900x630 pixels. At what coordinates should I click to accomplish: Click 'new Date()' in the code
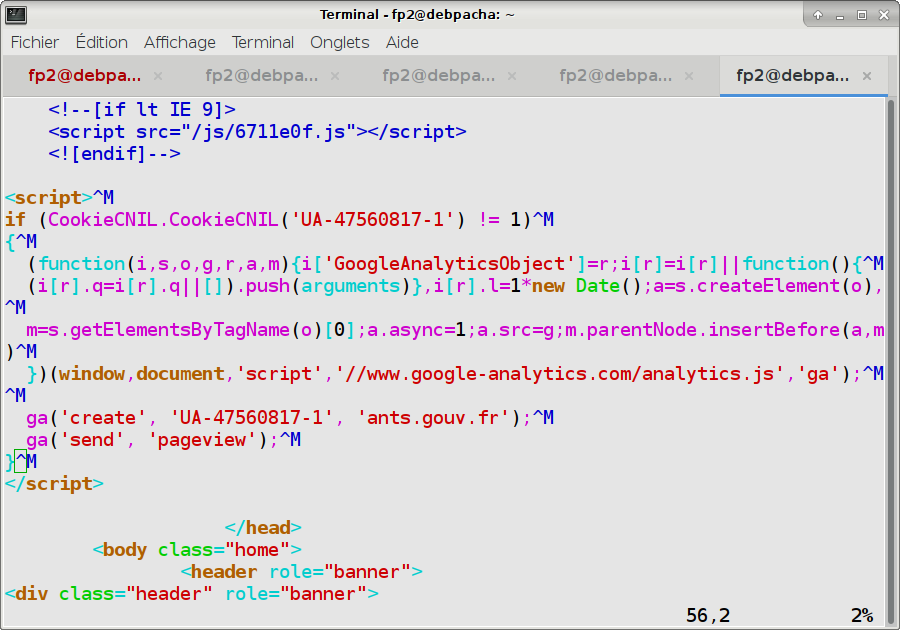587,286
